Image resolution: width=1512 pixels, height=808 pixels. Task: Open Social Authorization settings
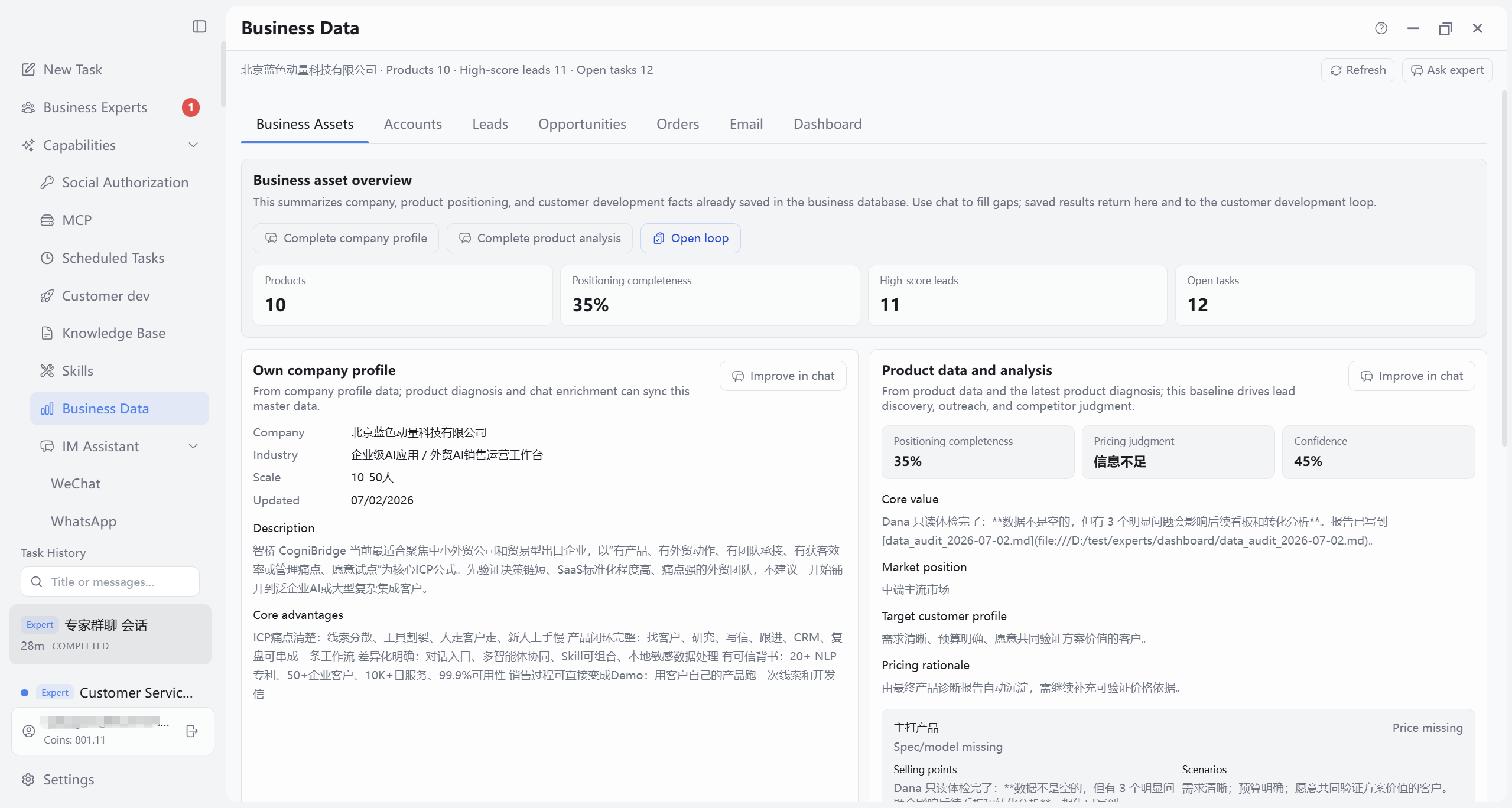point(125,183)
